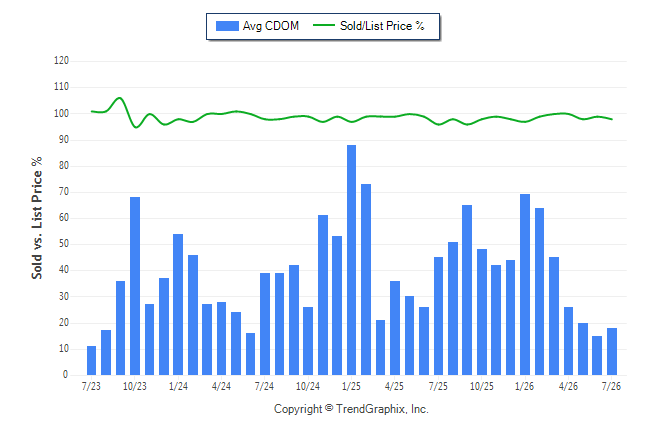Click the green Sold/List Price legend line

[324, 25]
